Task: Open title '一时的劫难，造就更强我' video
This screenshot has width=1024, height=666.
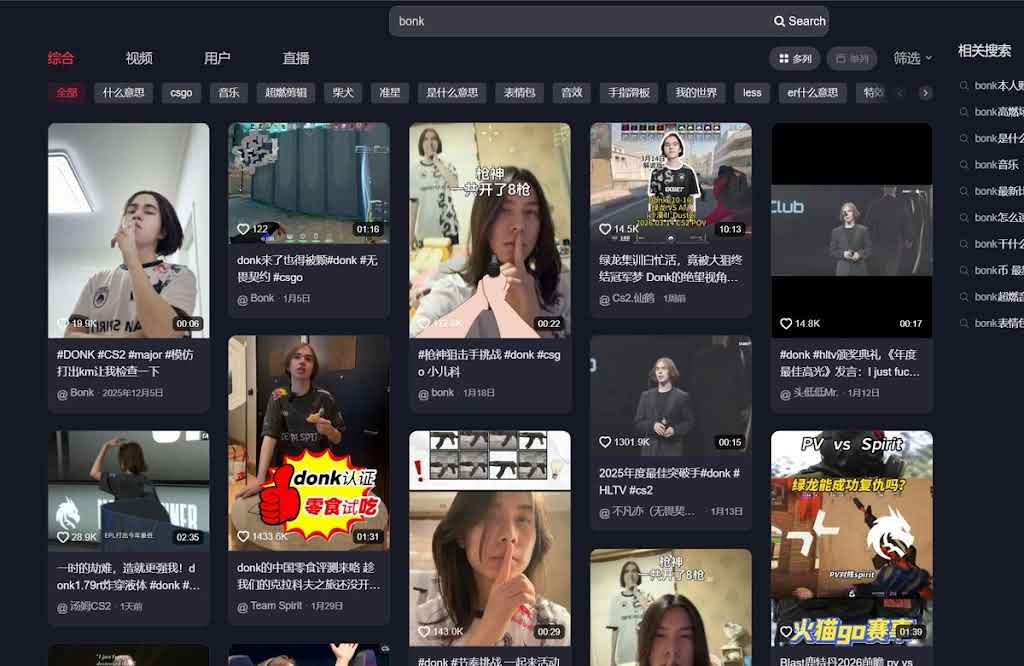Action: tap(128, 577)
